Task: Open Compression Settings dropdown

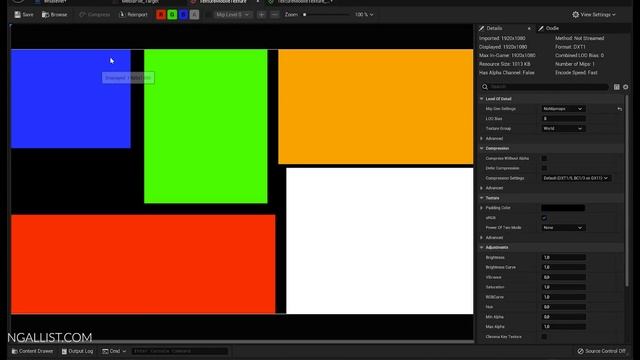Action: [576, 178]
